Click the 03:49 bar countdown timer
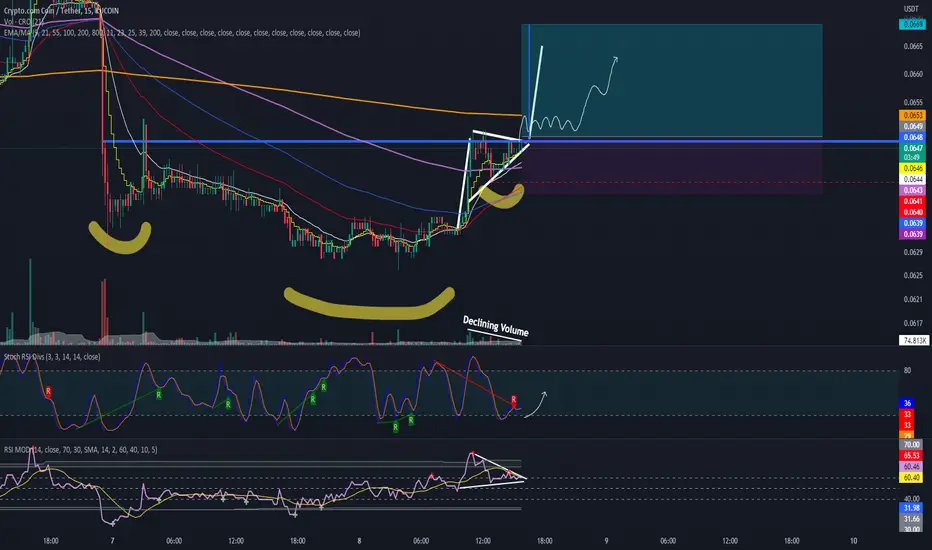This screenshot has width=932, height=550. click(x=912, y=158)
